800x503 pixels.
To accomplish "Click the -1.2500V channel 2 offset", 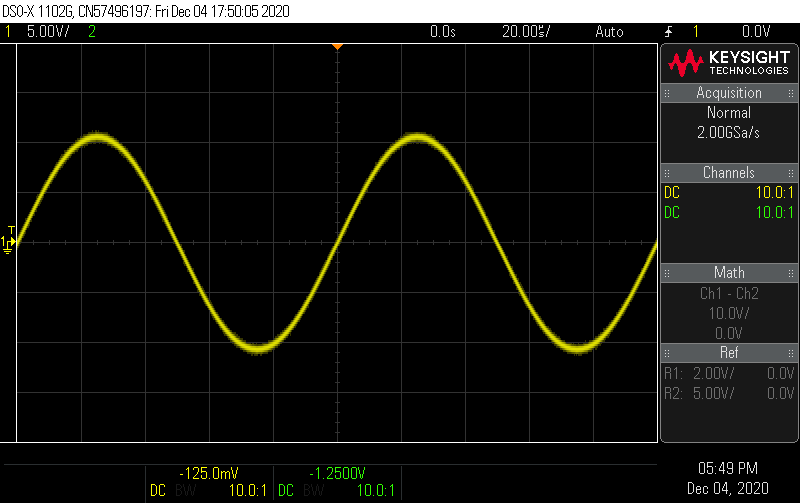I will click(337, 473).
